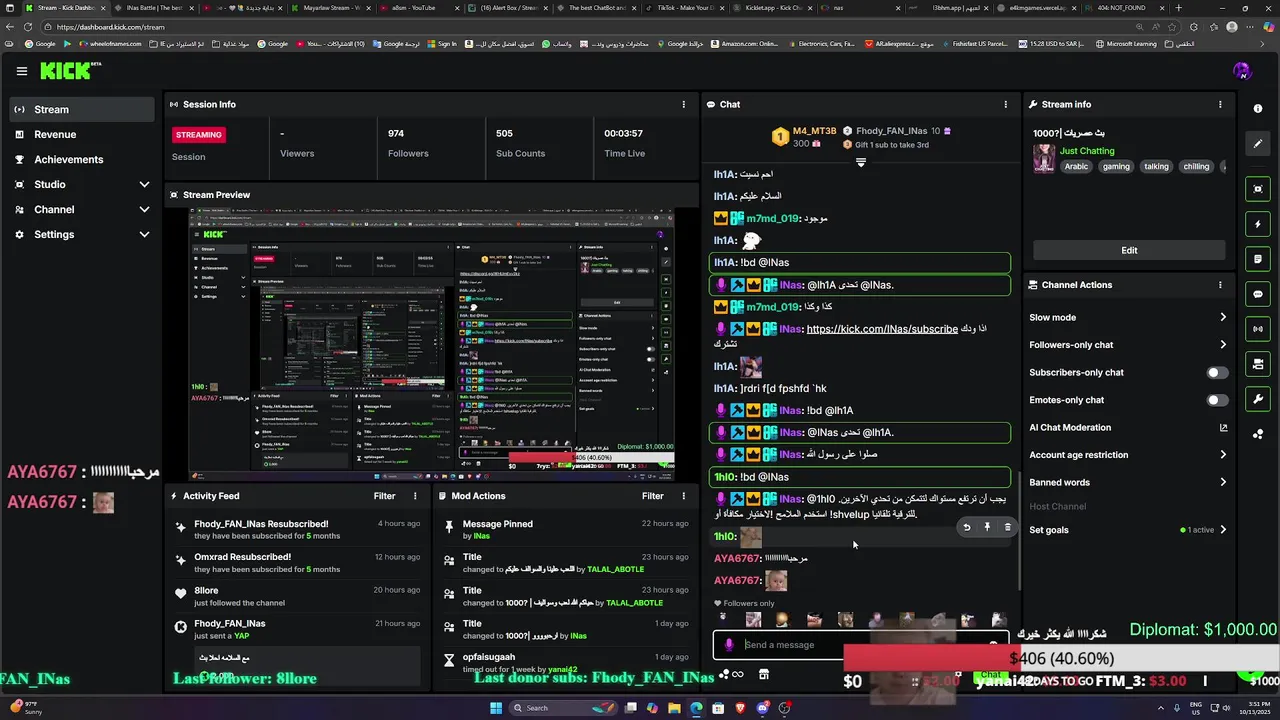Open Achievements in the sidebar
Screen dimensions: 1280x720
click(80, 159)
